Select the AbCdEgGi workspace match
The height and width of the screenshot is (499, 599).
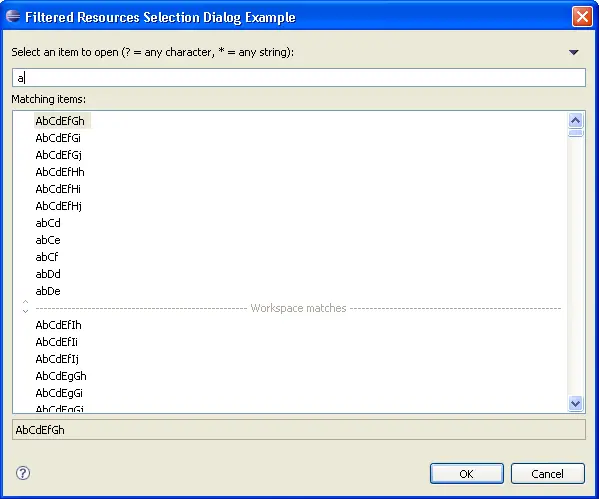[x=59, y=393]
